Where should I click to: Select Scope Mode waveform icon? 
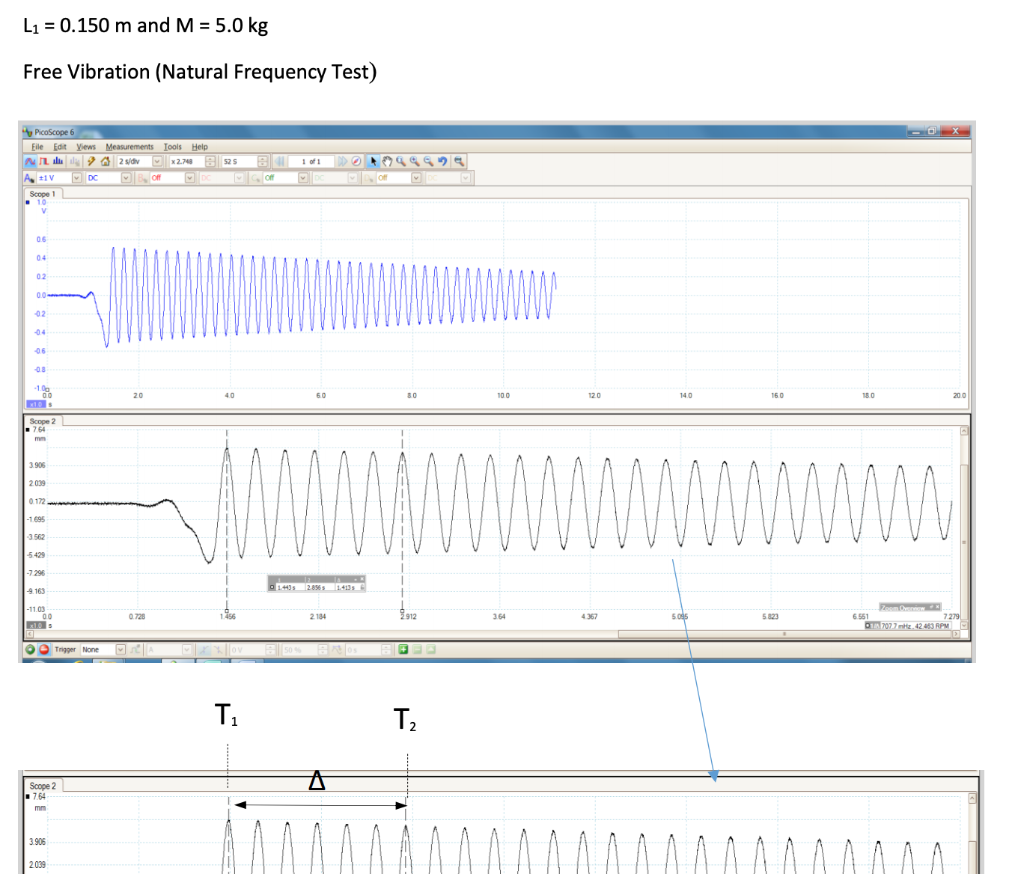(29, 161)
